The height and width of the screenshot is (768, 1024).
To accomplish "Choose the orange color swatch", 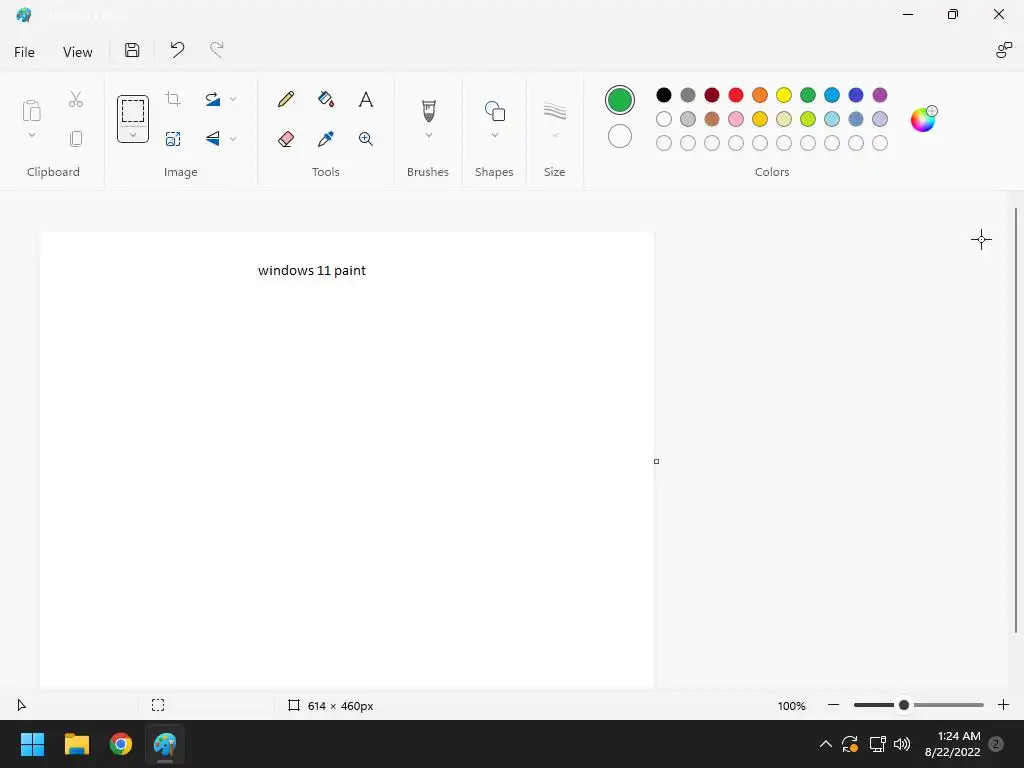I will 760,95.
